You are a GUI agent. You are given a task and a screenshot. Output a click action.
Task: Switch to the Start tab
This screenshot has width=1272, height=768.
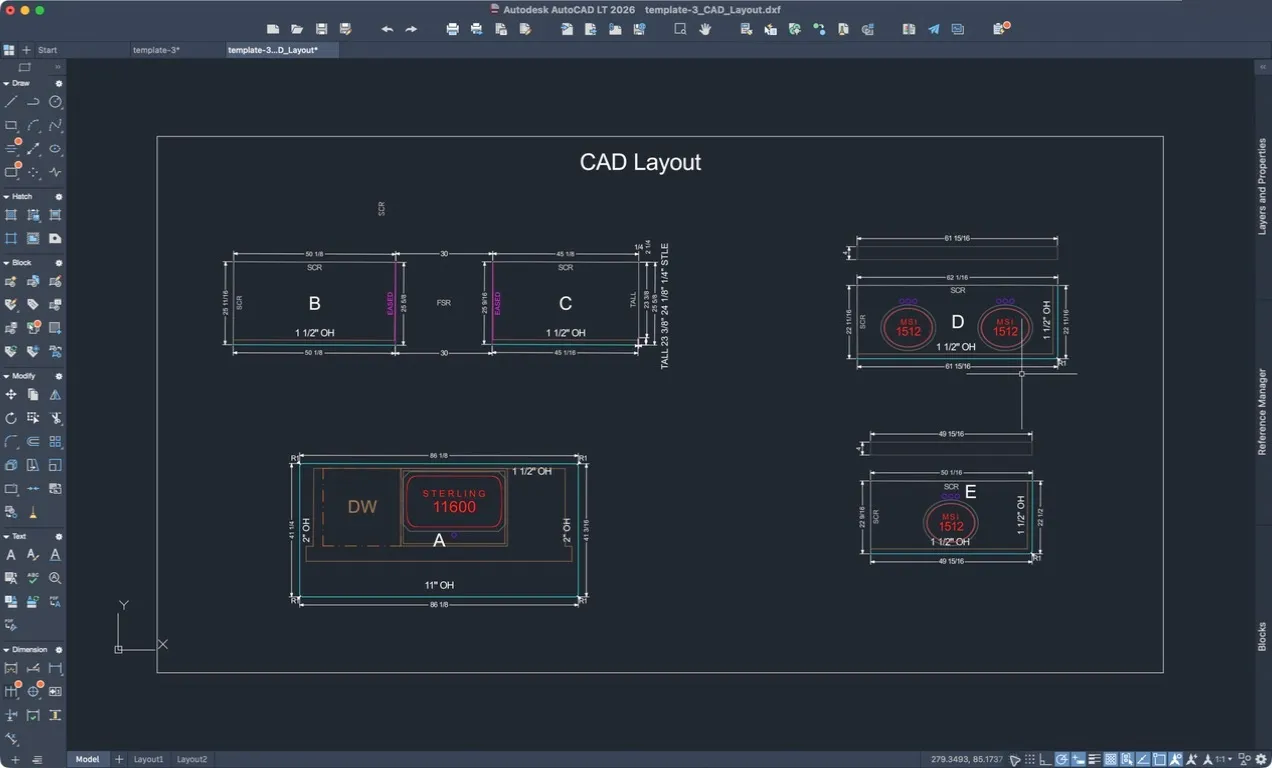pyautogui.click(x=47, y=50)
